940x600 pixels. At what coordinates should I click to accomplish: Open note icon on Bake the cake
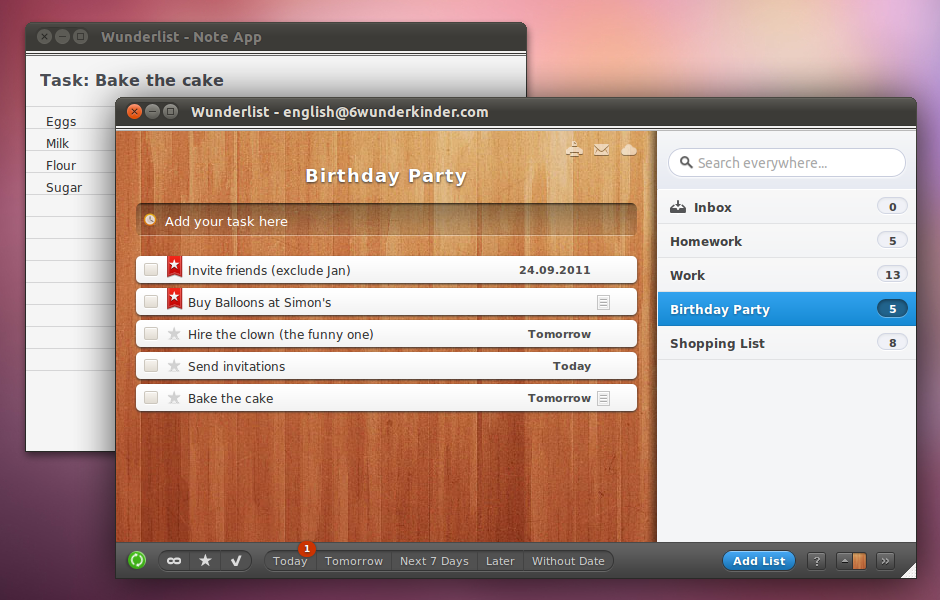[x=604, y=398]
